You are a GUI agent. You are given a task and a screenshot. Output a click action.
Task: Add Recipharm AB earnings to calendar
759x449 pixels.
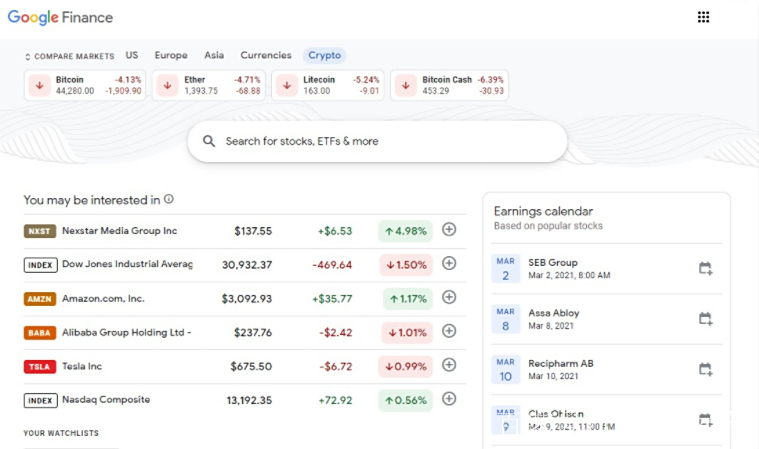click(705, 370)
